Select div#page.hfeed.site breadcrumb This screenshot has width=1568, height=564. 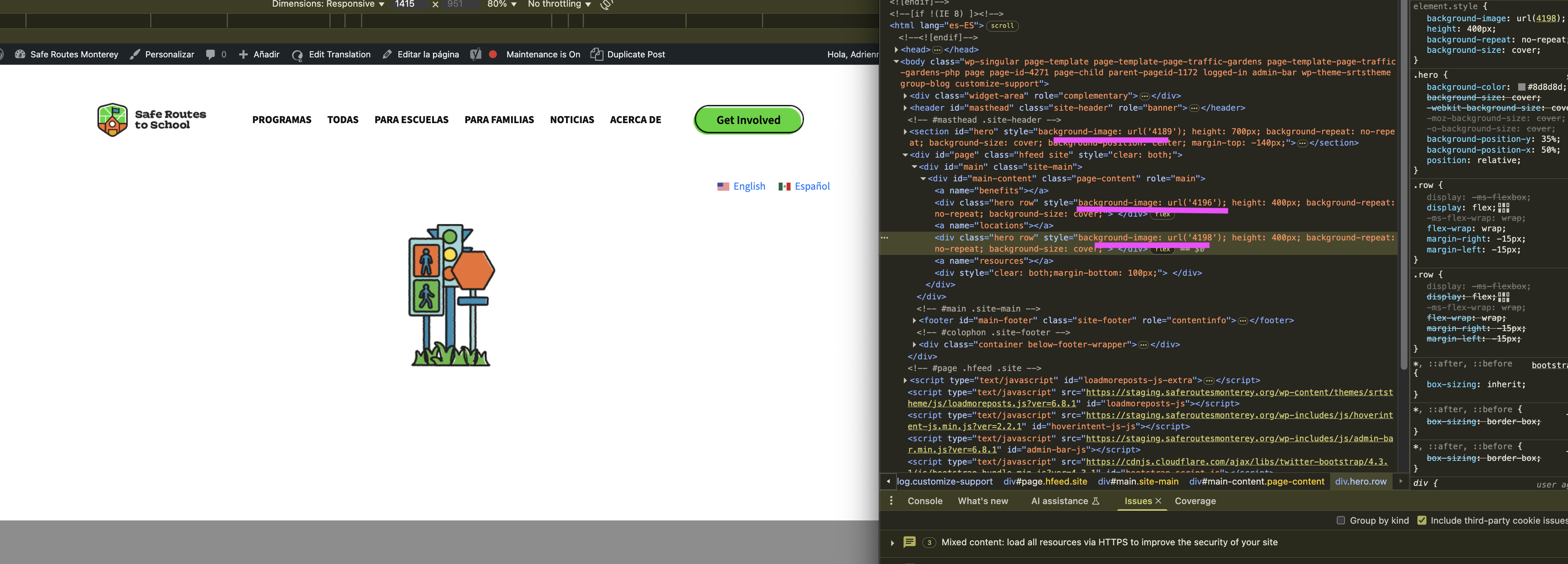(x=1045, y=481)
